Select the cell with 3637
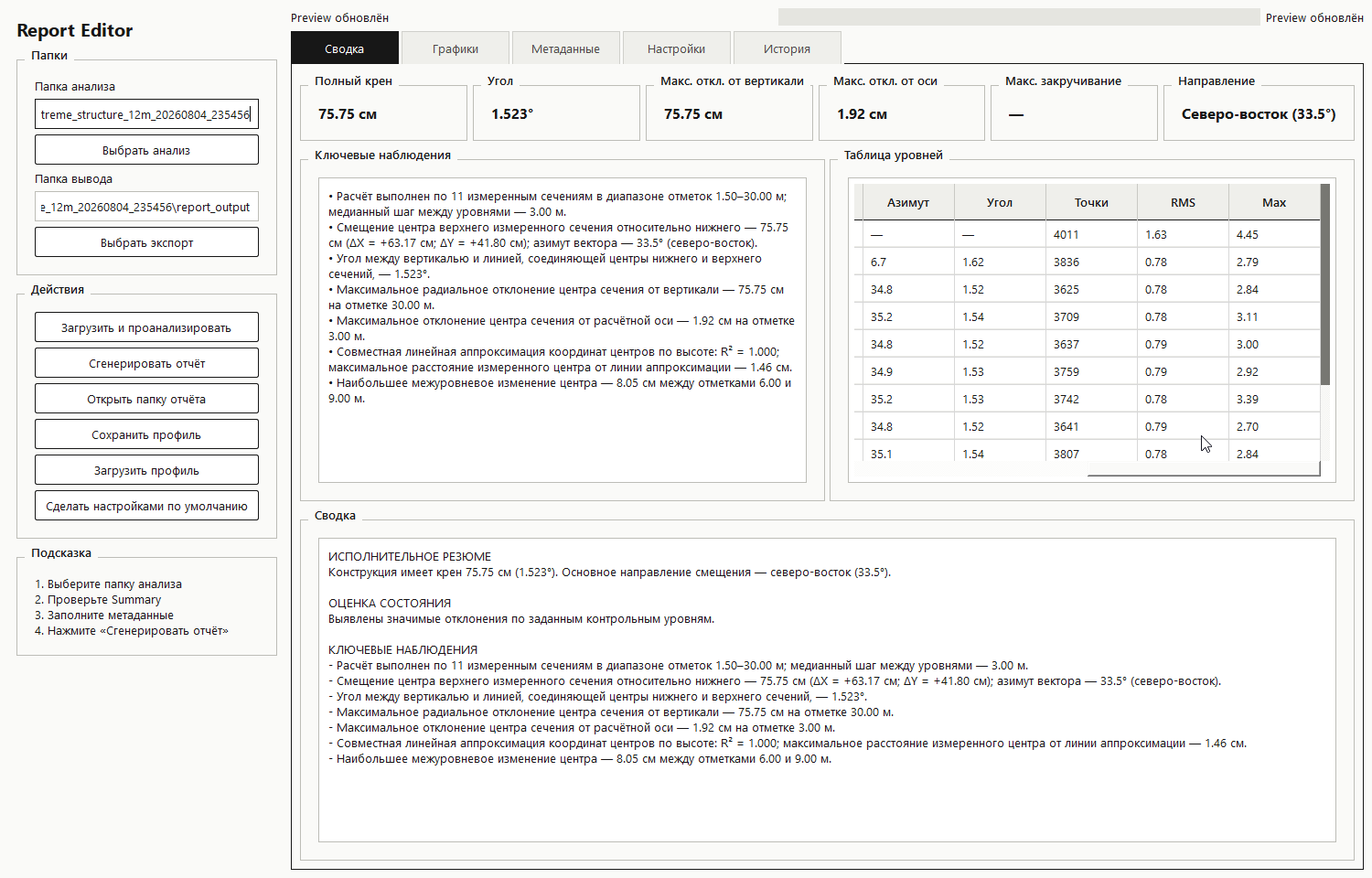The image size is (1372, 878). tap(1091, 344)
